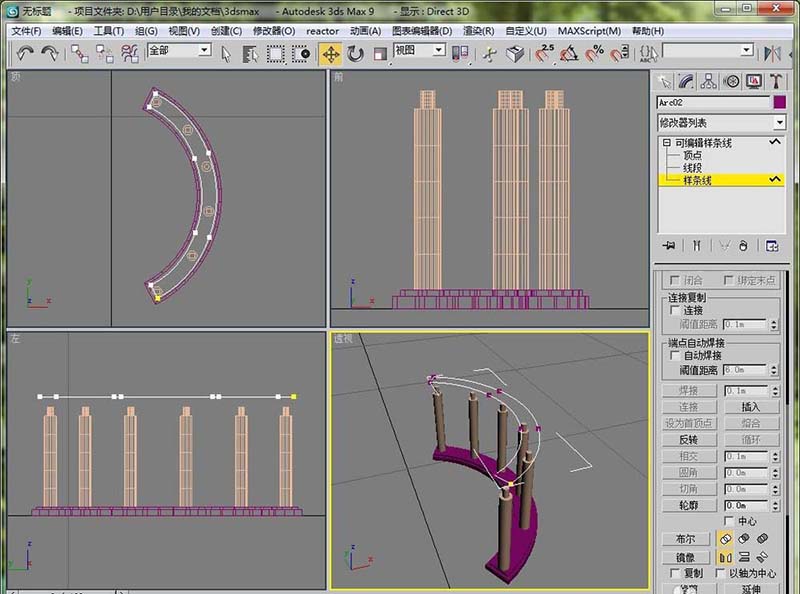This screenshot has width=800, height=594.
Task: Toggle the Angle Snap icon
Action: click(569, 53)
